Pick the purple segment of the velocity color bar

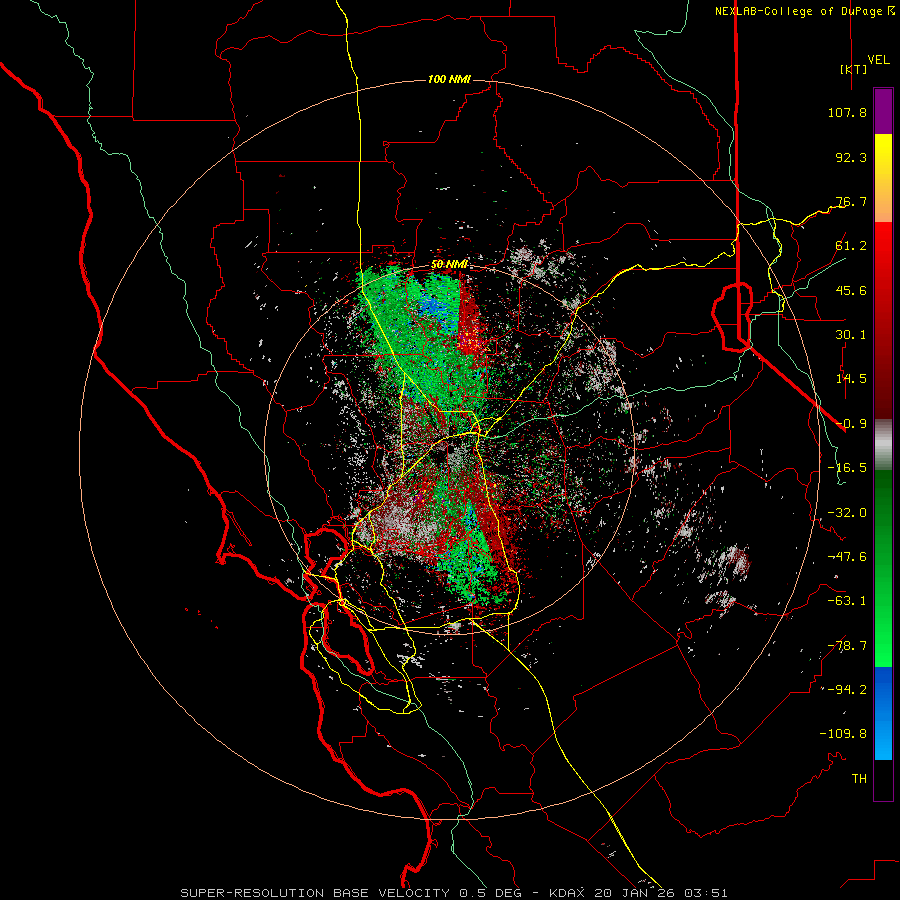pos(883,111)
